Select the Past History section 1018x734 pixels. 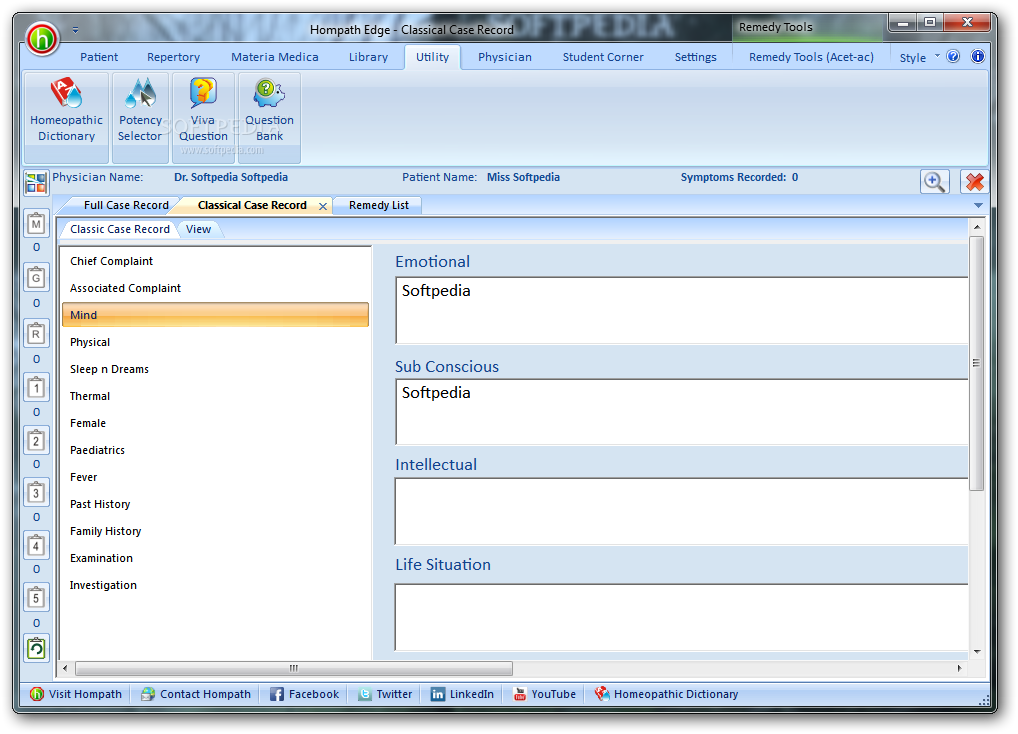[216, 504]
